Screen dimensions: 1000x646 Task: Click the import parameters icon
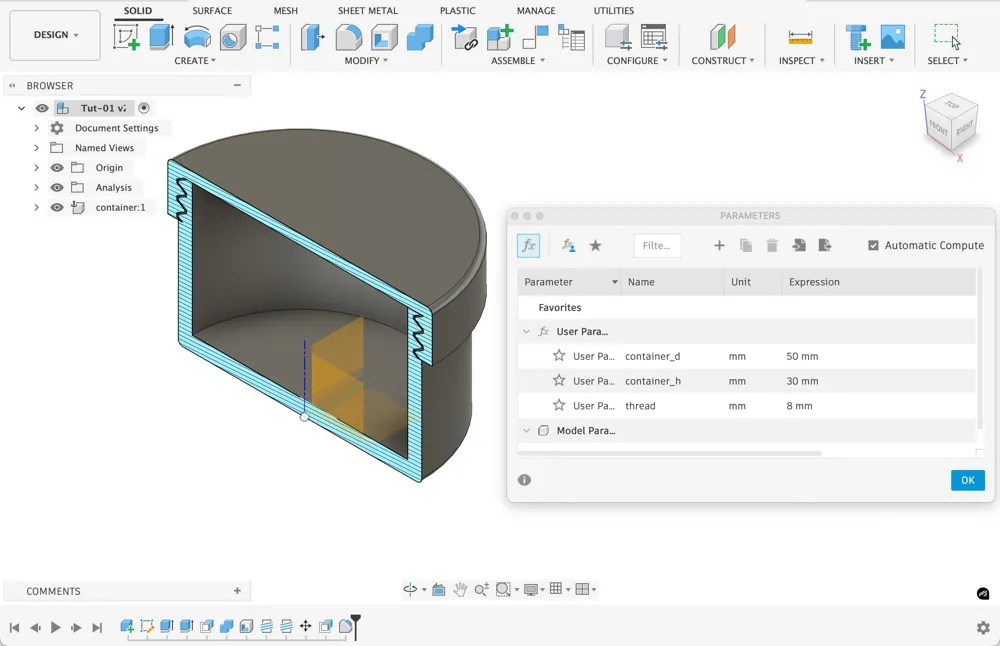point(798,245)
